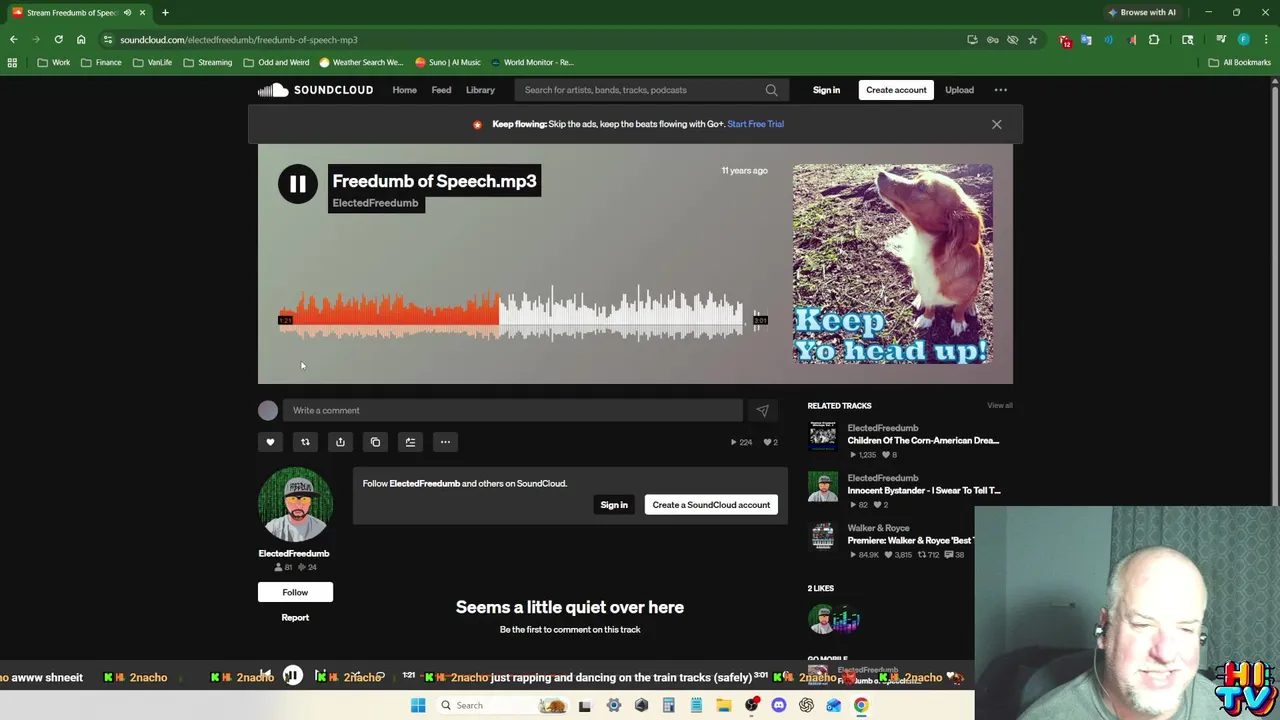Repost the track using the repost icon
Viewport: 1280px width, 720px height.
(x=305, y=442)
